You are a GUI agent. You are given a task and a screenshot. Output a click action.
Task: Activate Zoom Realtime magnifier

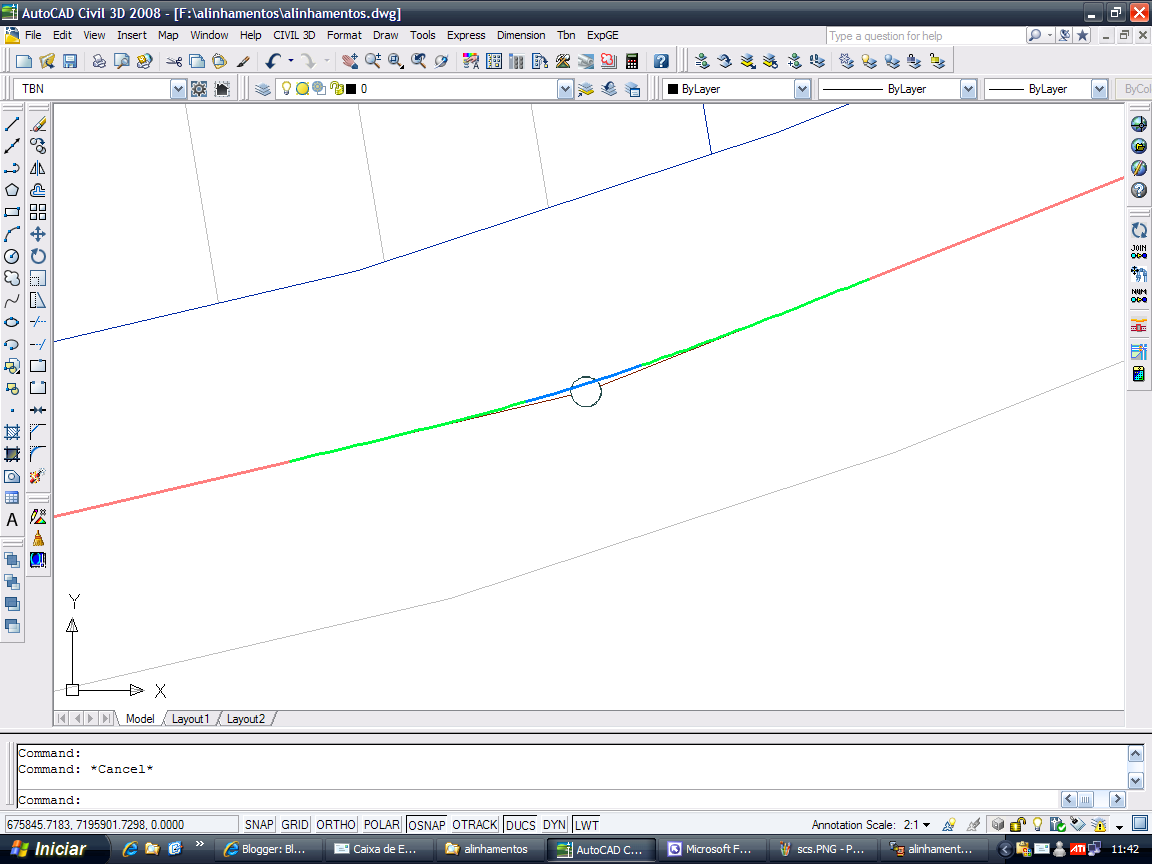pyautogui.click(x=372, y=61)
